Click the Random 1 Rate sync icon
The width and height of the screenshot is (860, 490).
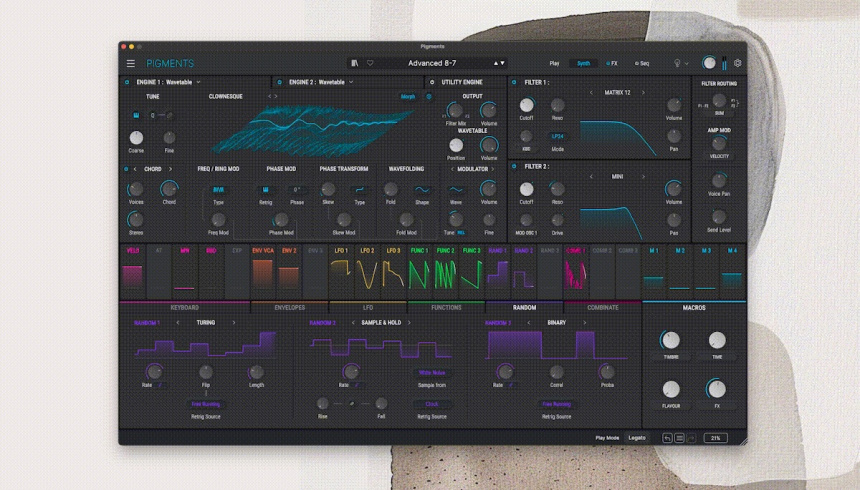(x=160, y=385)
